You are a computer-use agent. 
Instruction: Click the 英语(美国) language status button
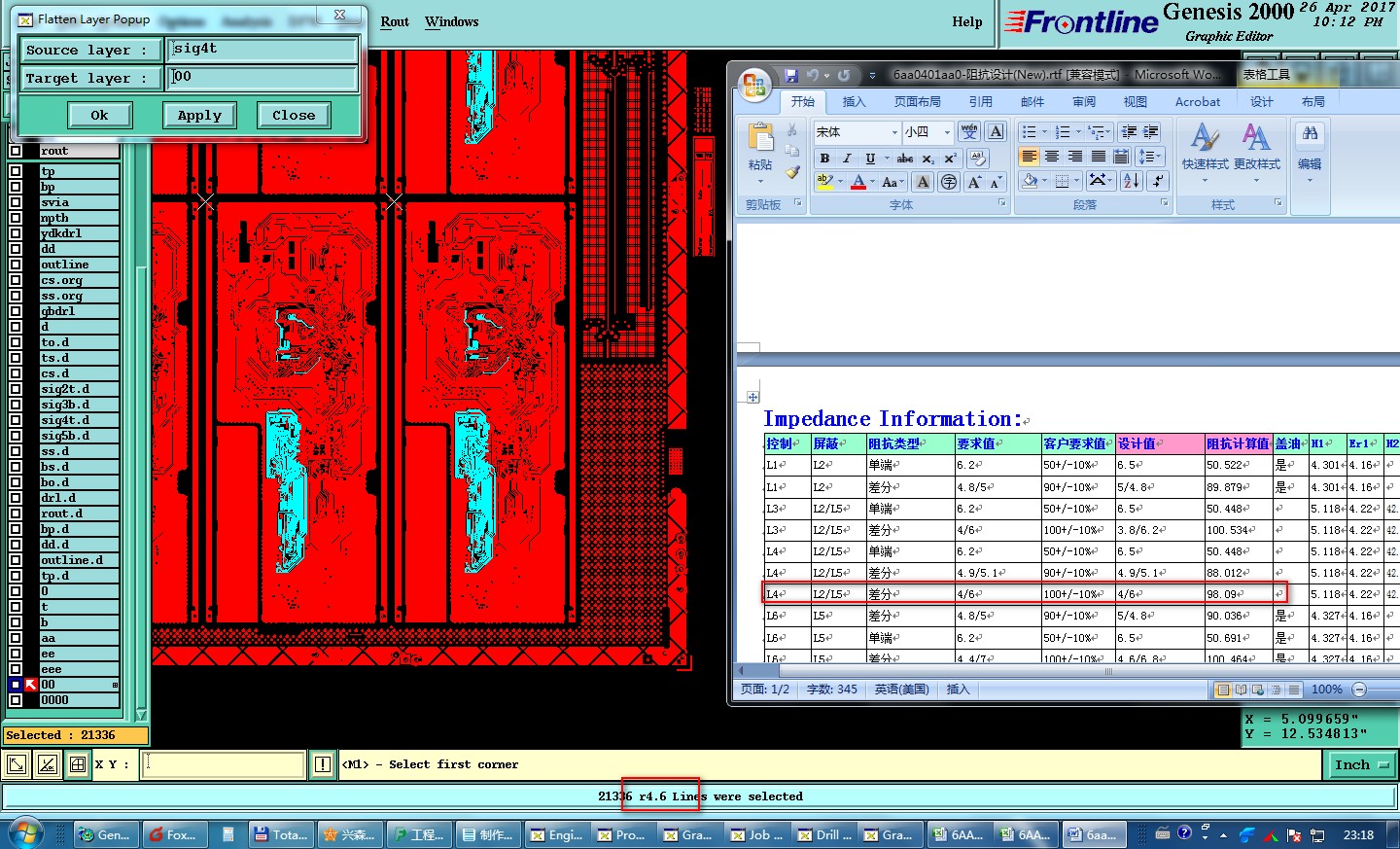(x=901, y=690)
